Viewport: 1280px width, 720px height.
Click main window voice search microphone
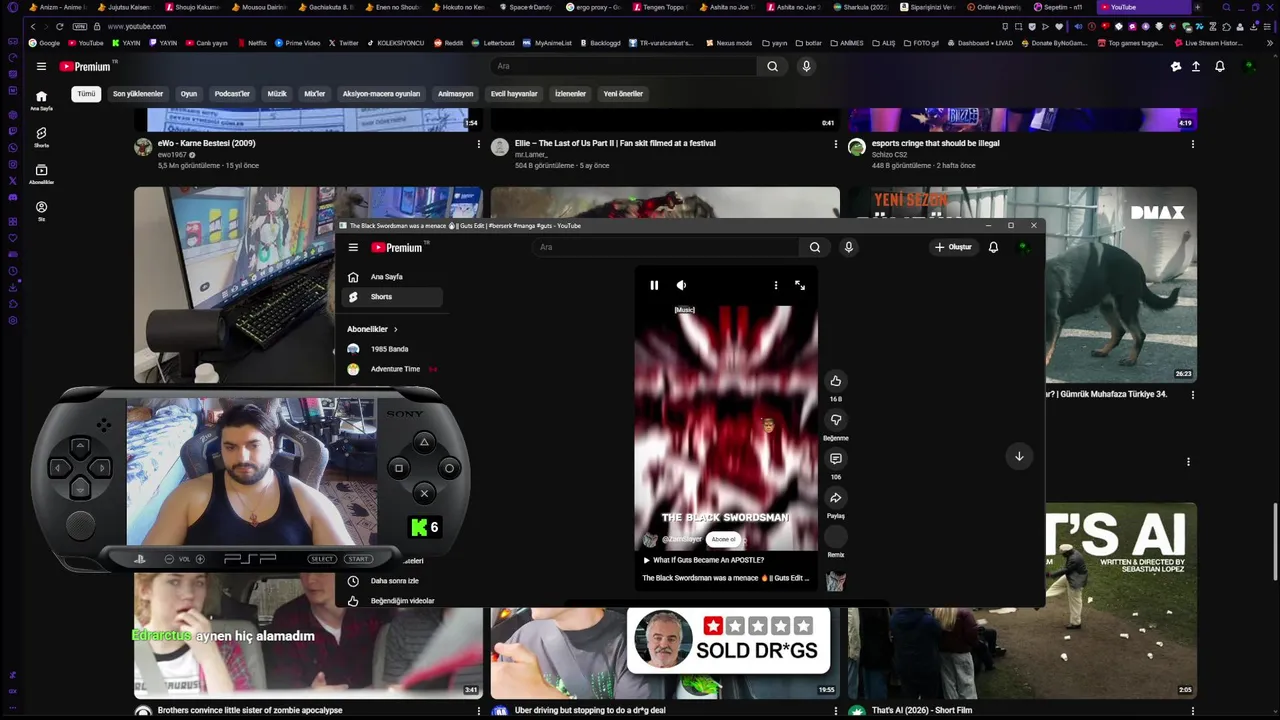(x=806, y=66)
